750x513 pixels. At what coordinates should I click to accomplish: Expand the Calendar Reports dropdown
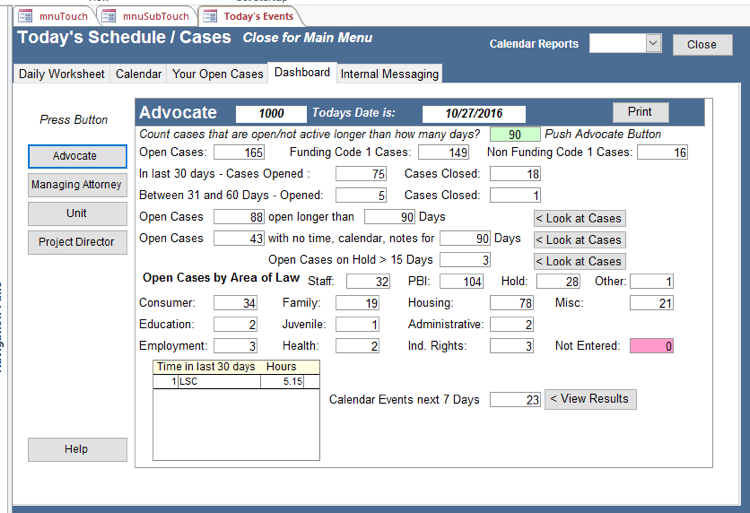pos(653,43)
